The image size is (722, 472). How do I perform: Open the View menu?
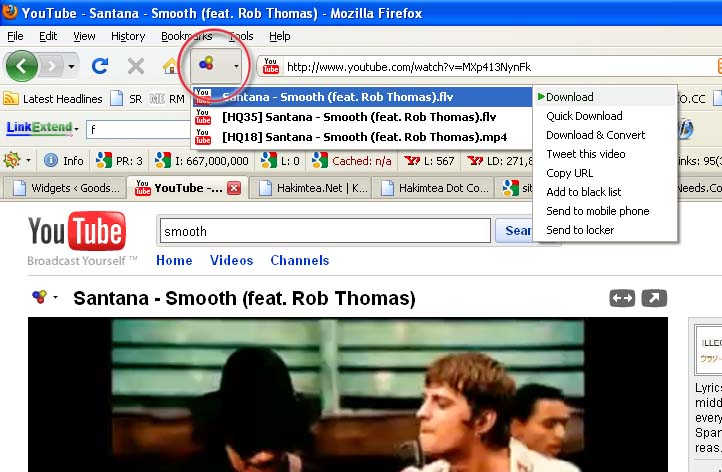tap(84, 36)
